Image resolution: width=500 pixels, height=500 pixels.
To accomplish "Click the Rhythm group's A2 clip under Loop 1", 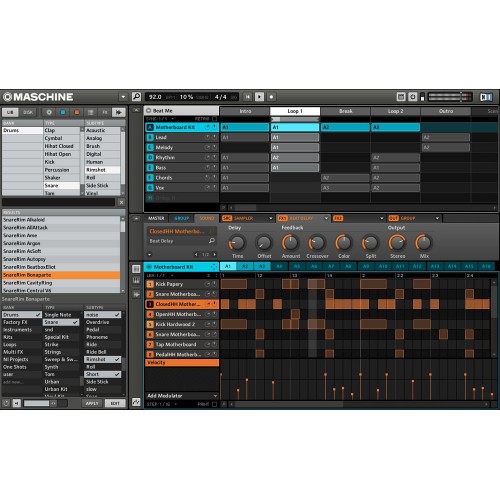I will click(295, 157).
